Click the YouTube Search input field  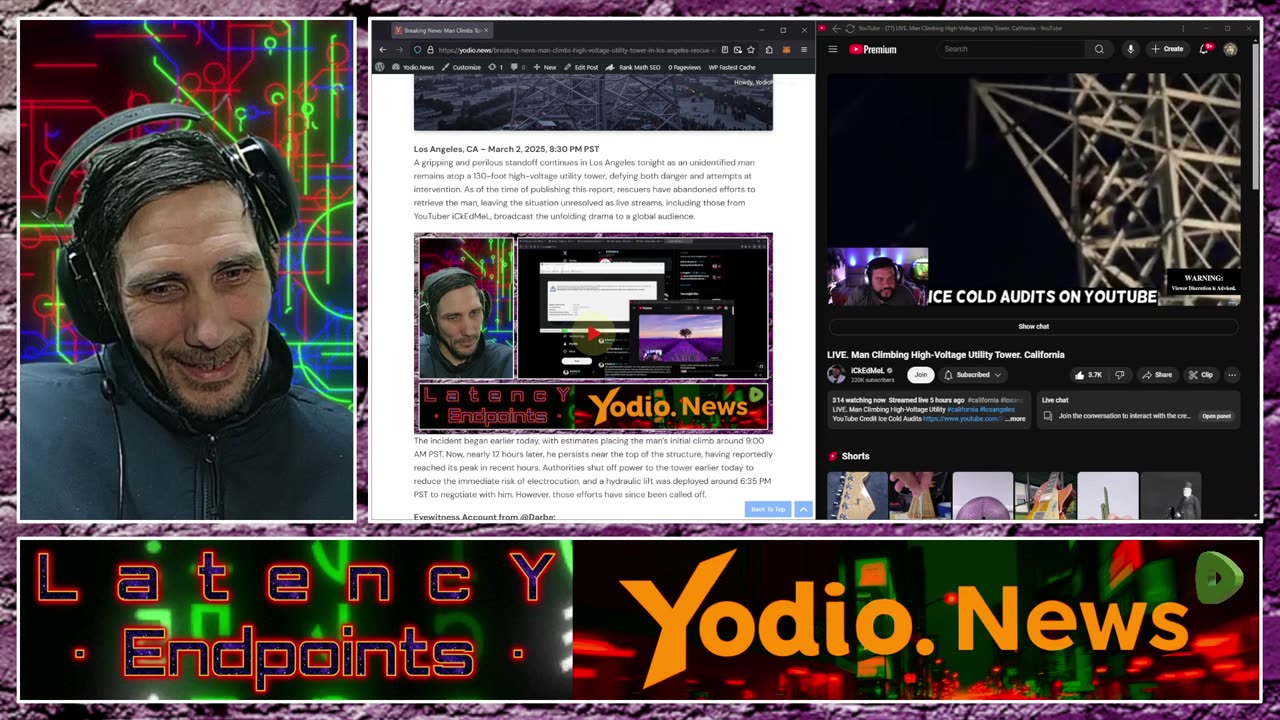click(x=1012, y=49)
